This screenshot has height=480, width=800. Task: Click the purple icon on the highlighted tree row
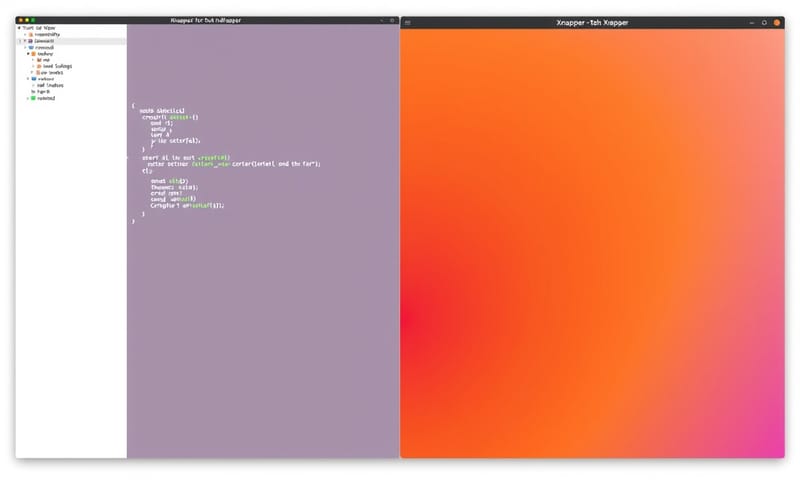coord(31,40)
